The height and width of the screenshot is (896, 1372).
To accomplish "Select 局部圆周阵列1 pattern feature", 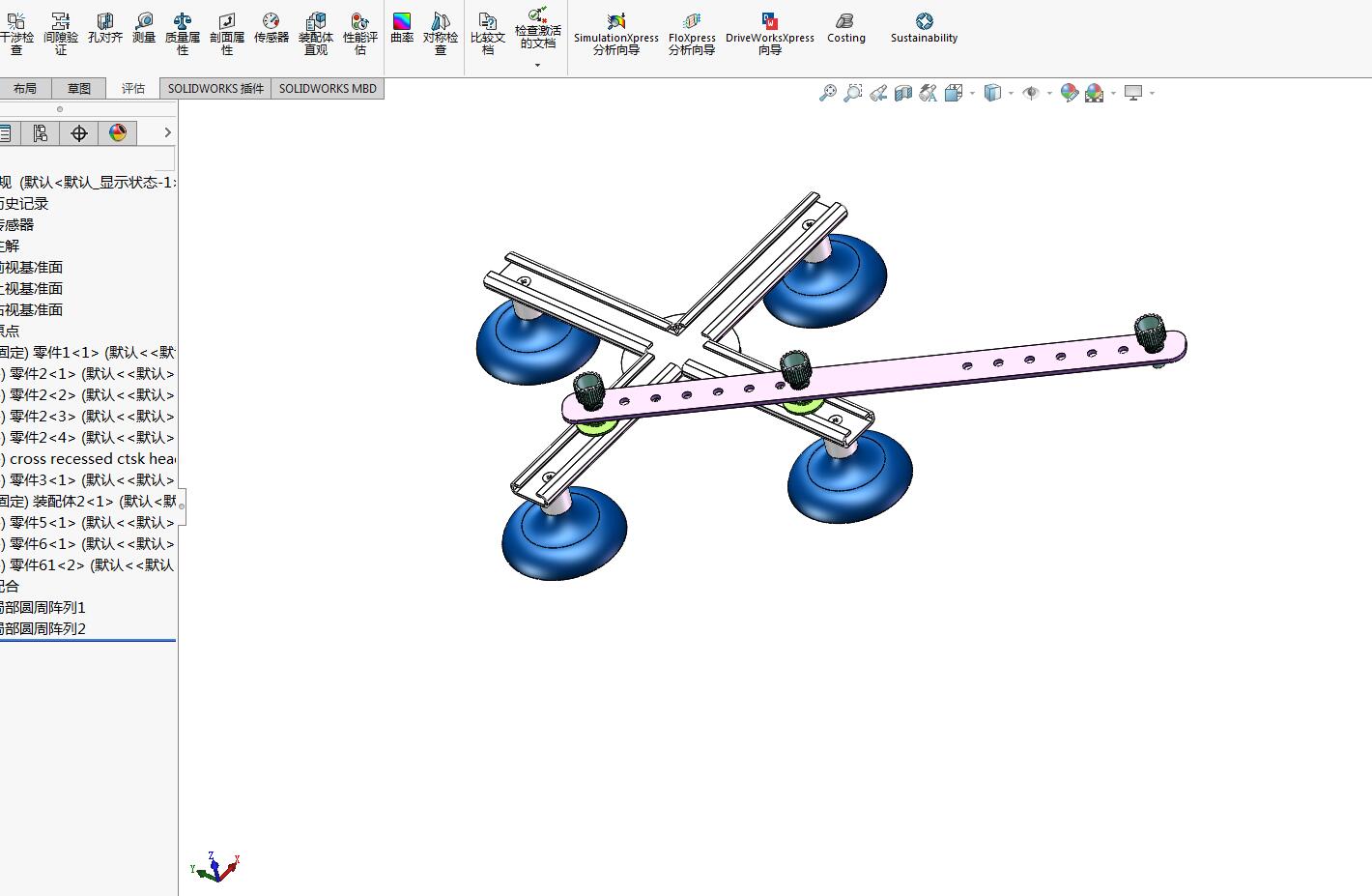I will pyautogui.click(x=43, y=608).
